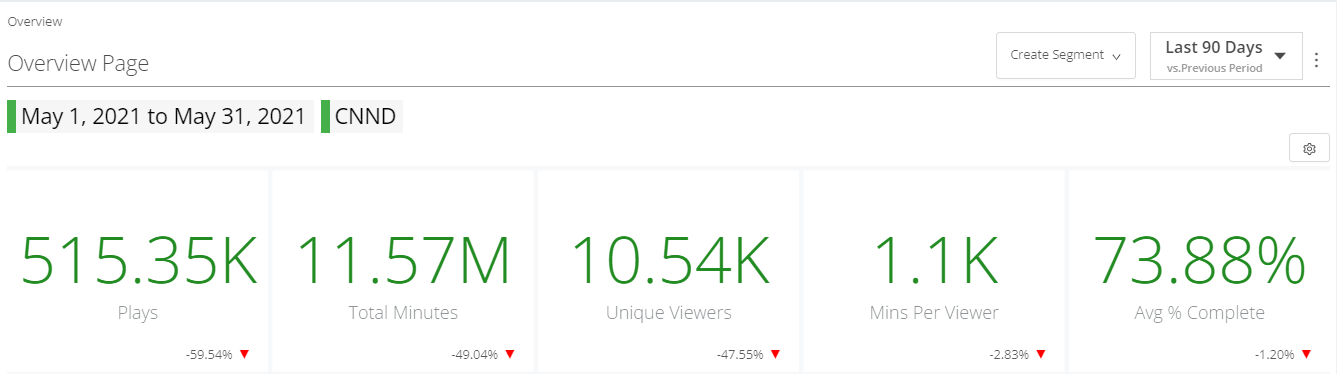Click red down arrow under Avg % Complete

pos(1307,354)
